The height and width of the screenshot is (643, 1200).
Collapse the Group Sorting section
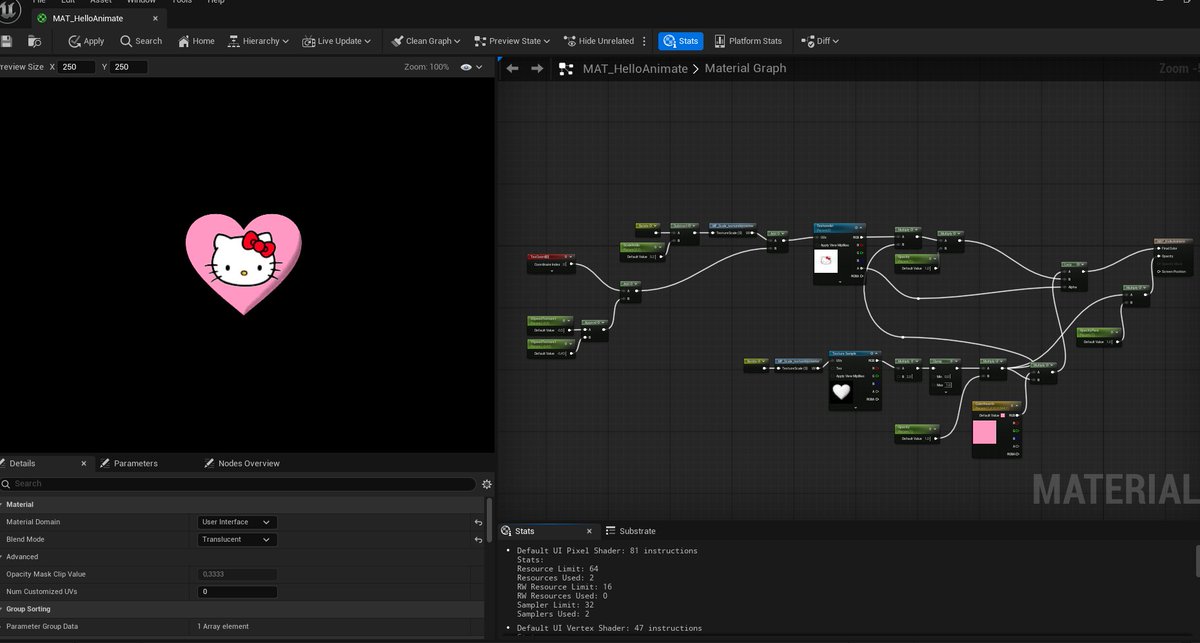(x=2, y=609)
